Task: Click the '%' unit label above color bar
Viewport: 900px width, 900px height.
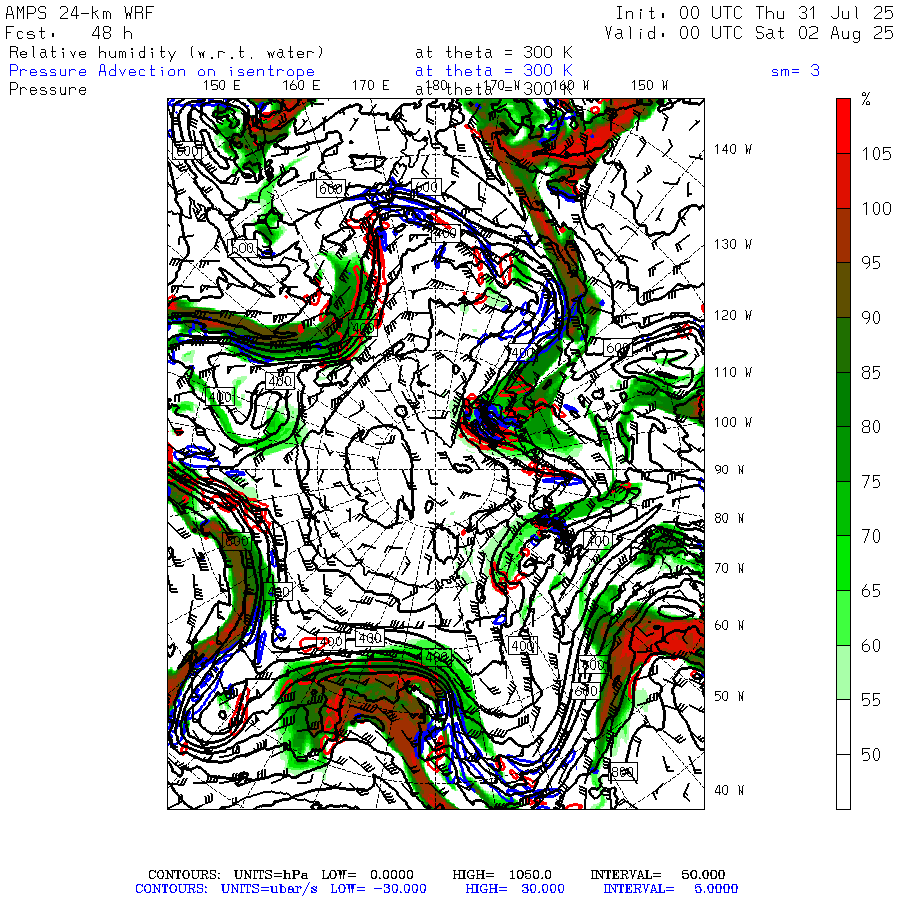Action: (x=866, y=99)
